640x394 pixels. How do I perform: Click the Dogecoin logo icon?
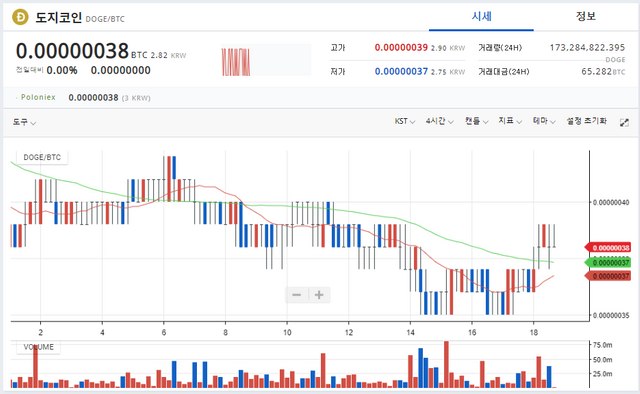click(20, 17)
